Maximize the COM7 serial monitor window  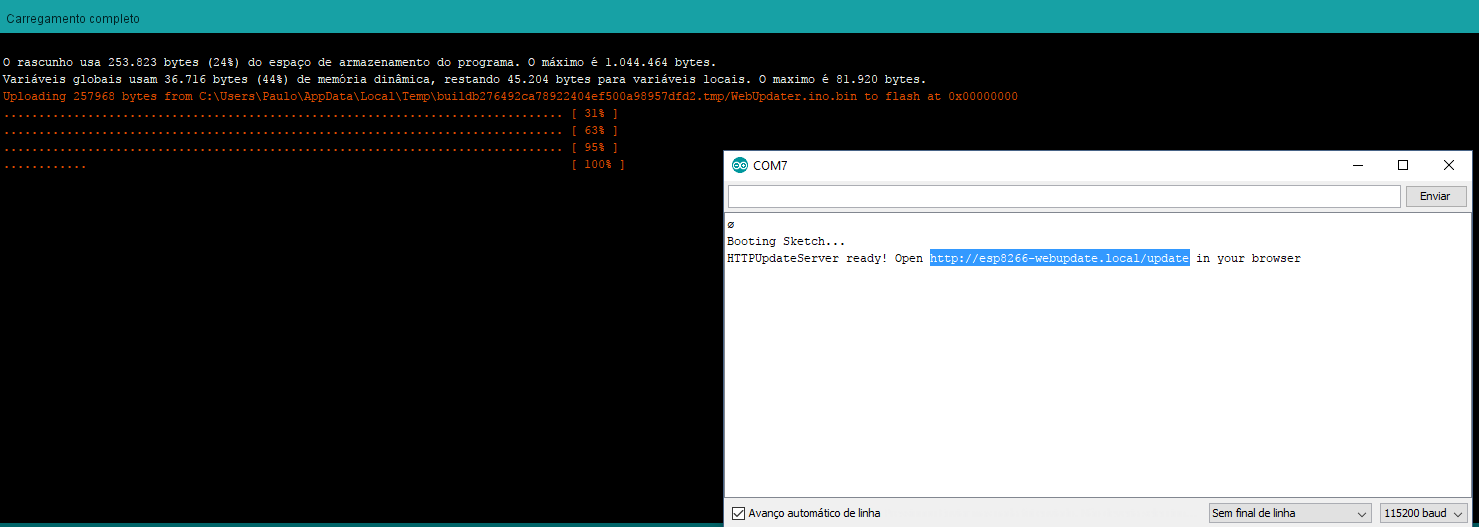pos(1403,165)
